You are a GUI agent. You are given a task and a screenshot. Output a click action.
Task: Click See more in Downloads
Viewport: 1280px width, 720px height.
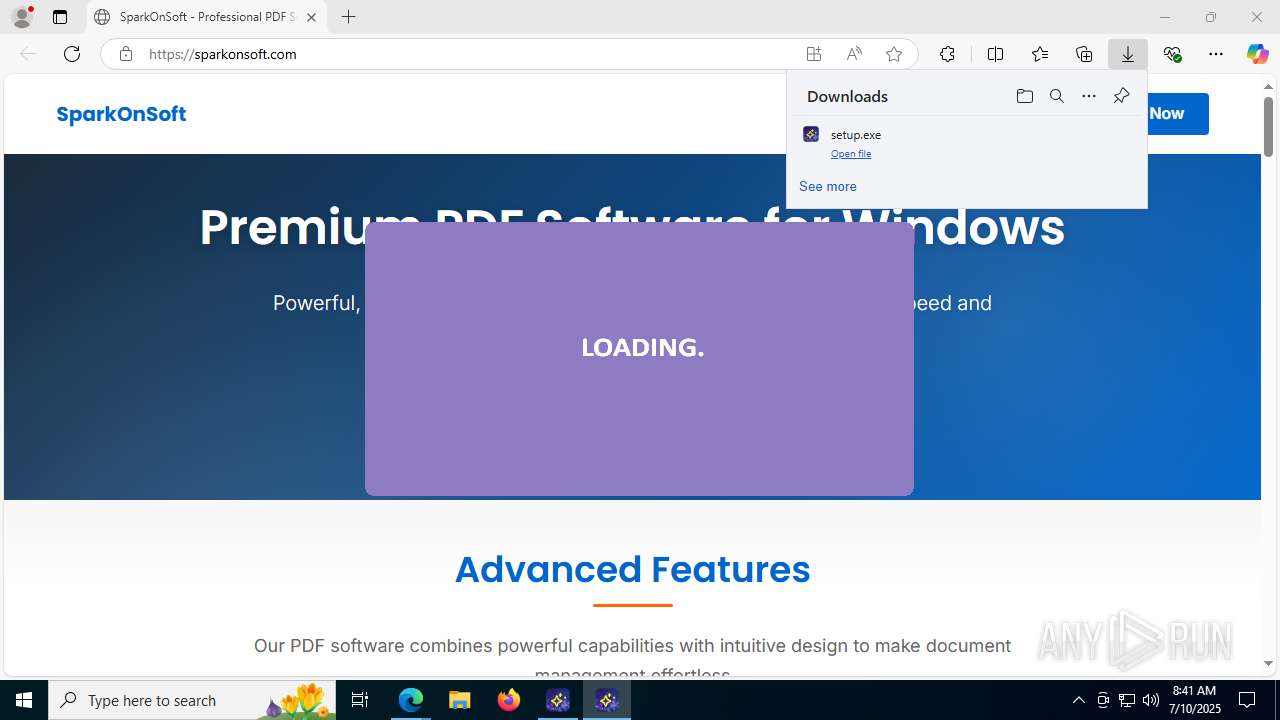827,186
